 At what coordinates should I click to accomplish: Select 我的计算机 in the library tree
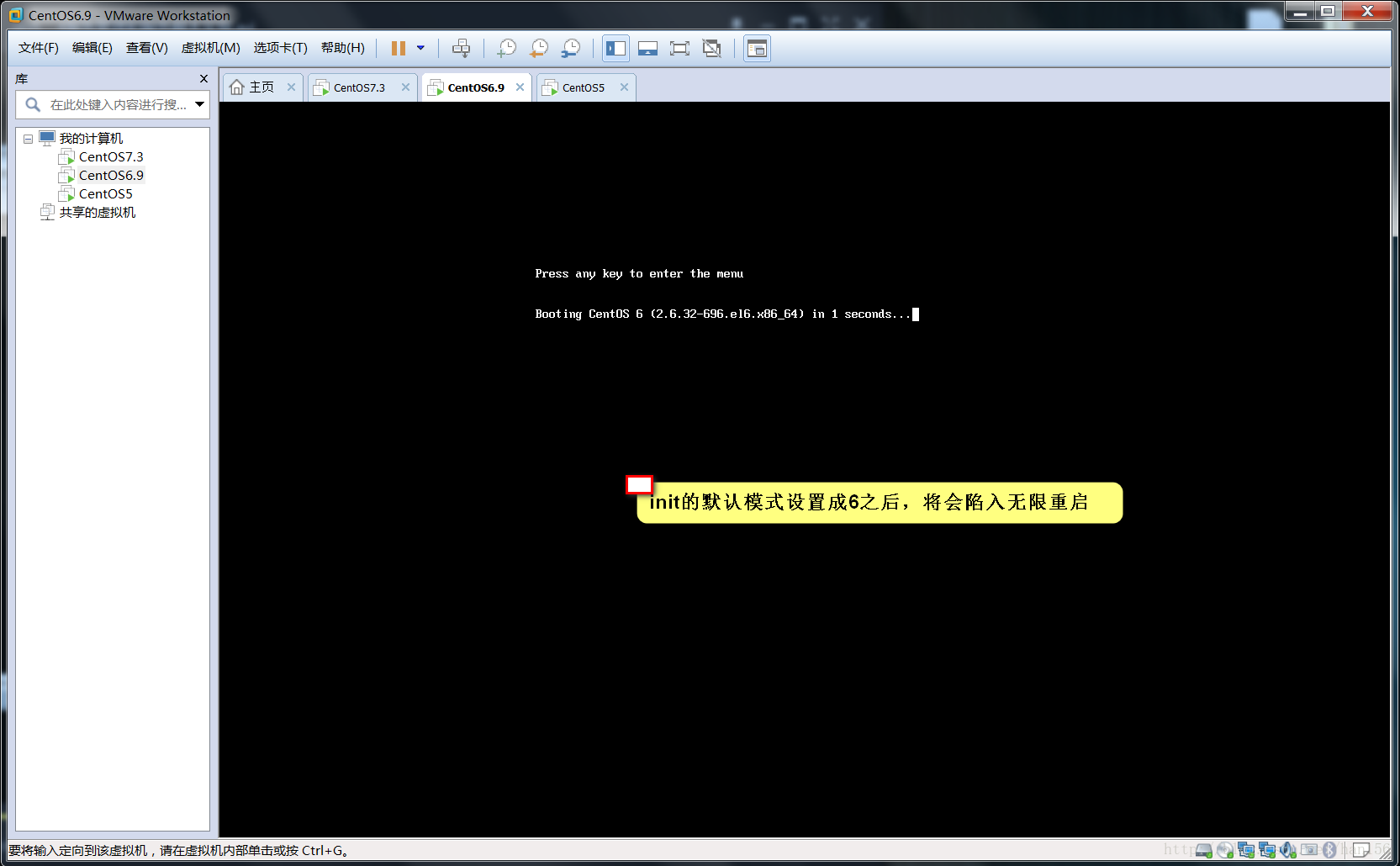click(91, 138)
